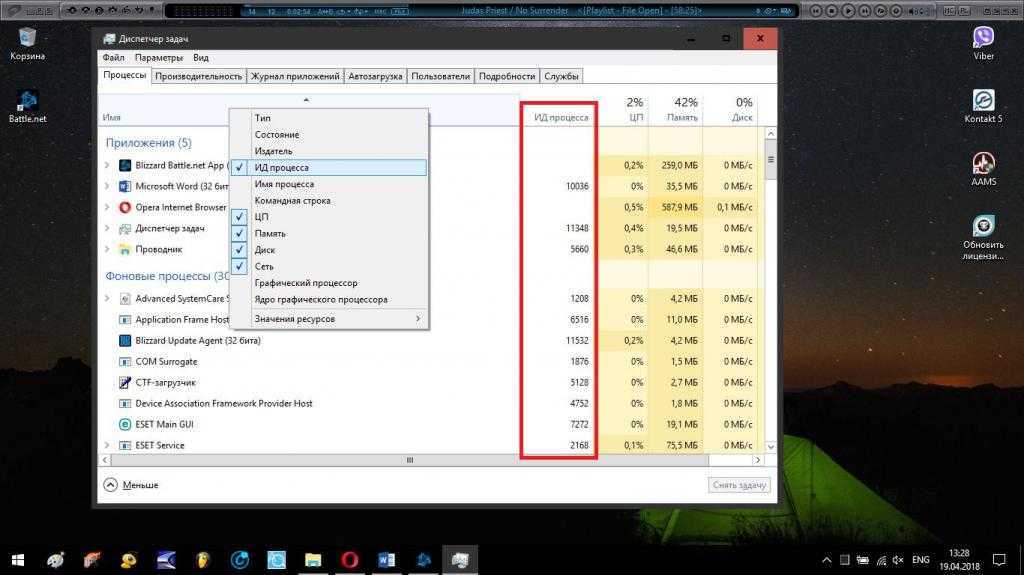
Task: Sort by the ЦП column header
Action: tap(632, 109)
